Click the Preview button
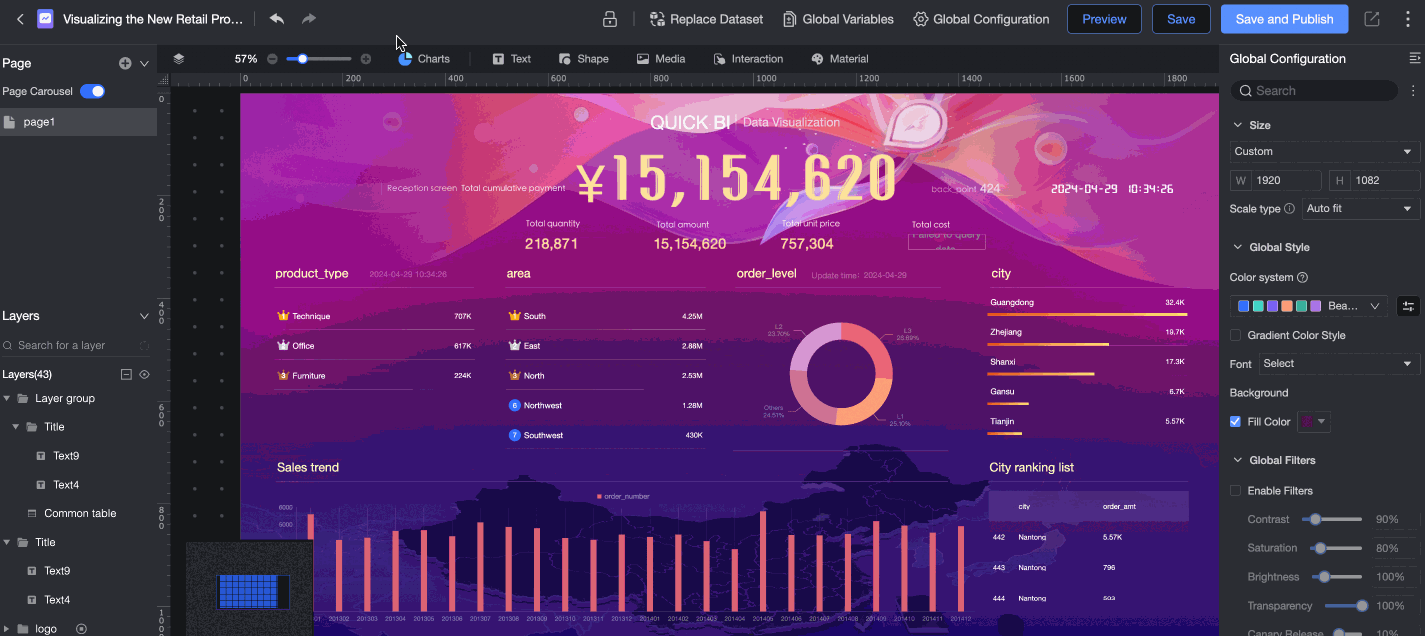The width and height of the screenshot is (1425, 636). pyautogui.click(x=1104, y=19)
